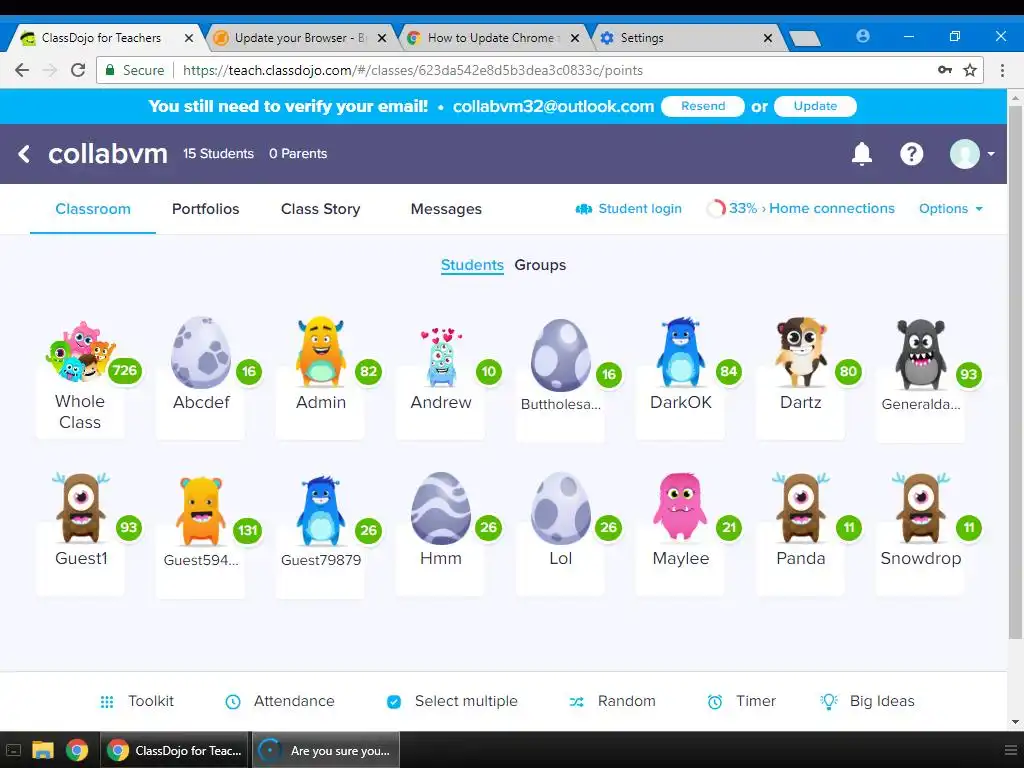Select Panda's one-eyed monster avatar
Viewport: 1024px width, 768px height.
tap(801, 508)
